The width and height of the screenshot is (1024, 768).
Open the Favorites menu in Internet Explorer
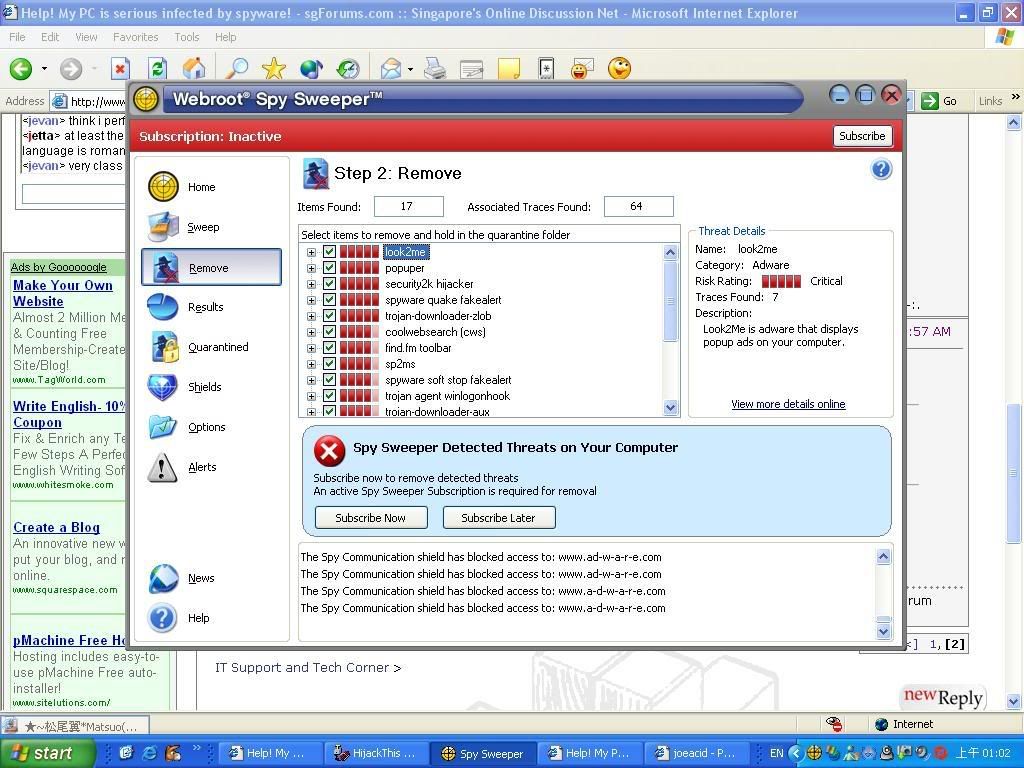point(135,37)
